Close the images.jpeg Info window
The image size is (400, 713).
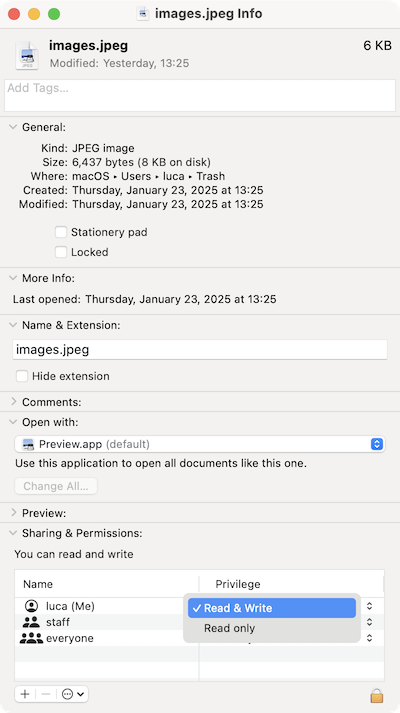click(14, 14)
